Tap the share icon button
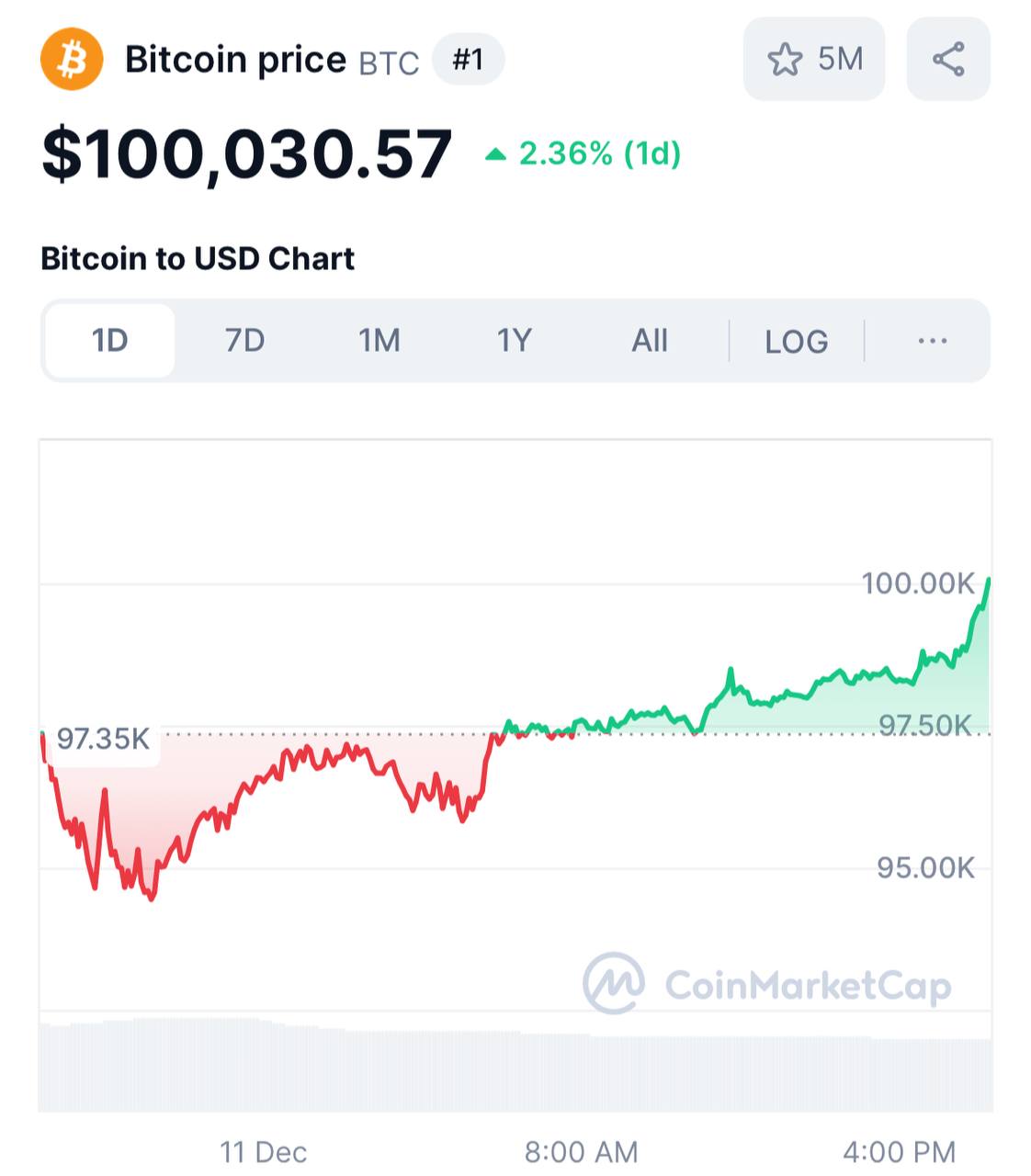1031x1176 pixels. (948, 60)
